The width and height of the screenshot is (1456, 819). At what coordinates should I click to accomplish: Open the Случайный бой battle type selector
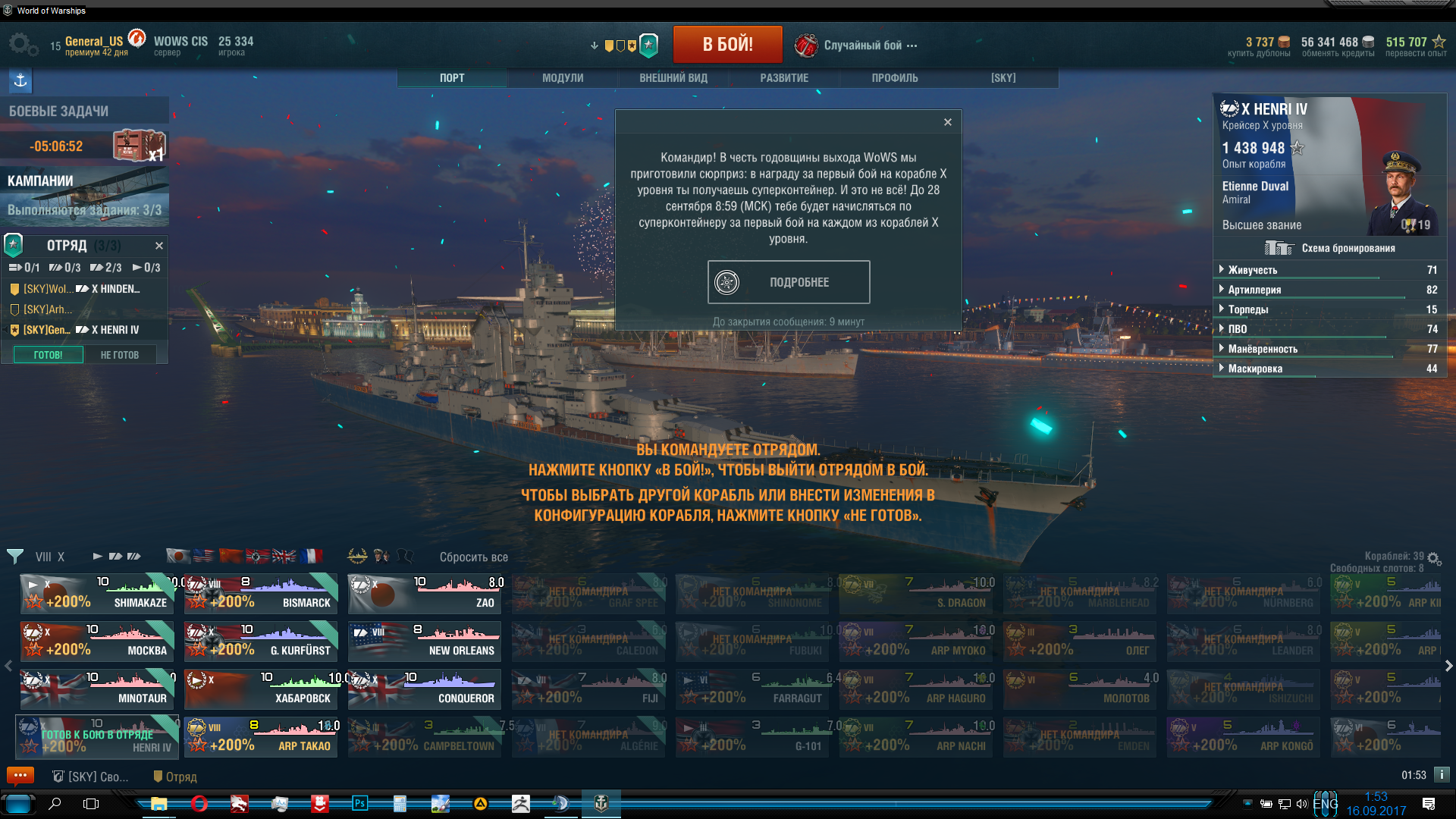coord(870,45)
